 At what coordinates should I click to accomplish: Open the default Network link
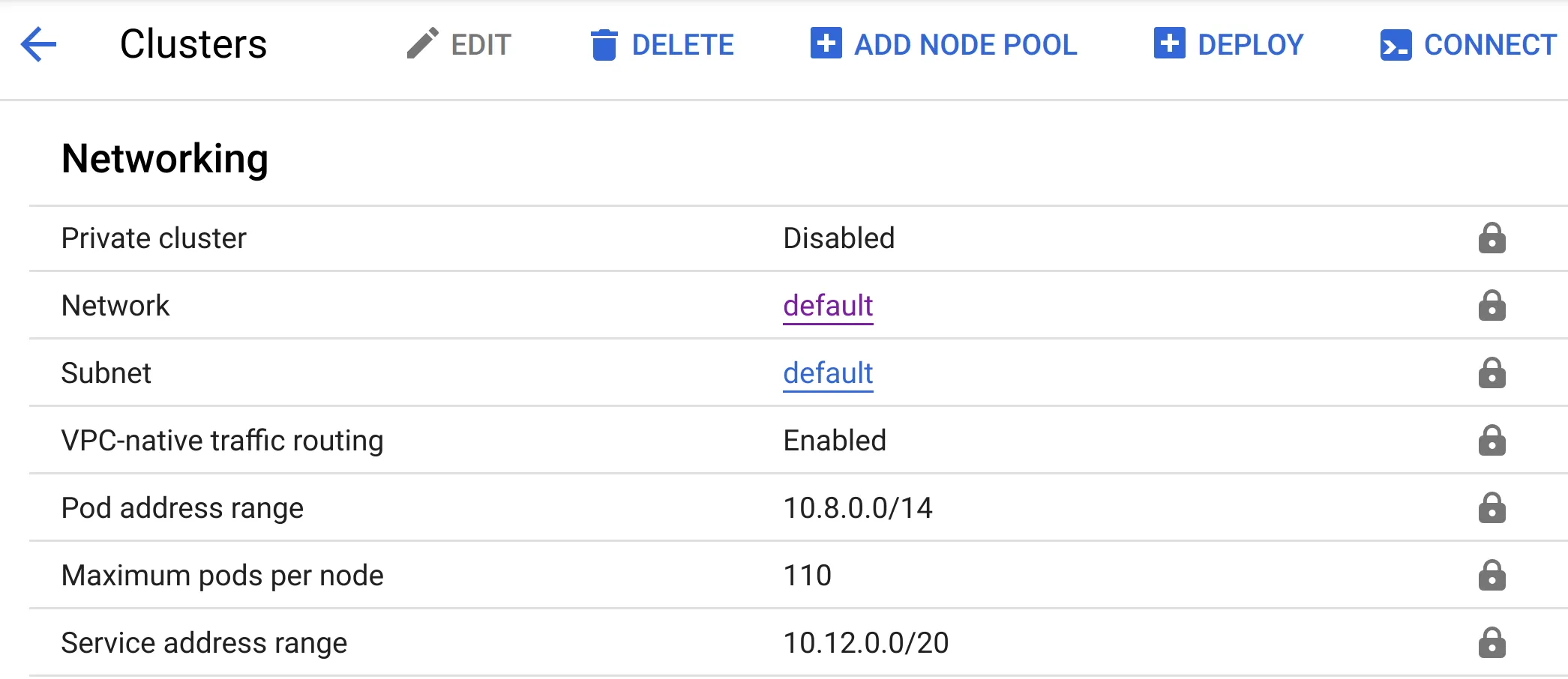pyautogui.click(x=828, y=306)
